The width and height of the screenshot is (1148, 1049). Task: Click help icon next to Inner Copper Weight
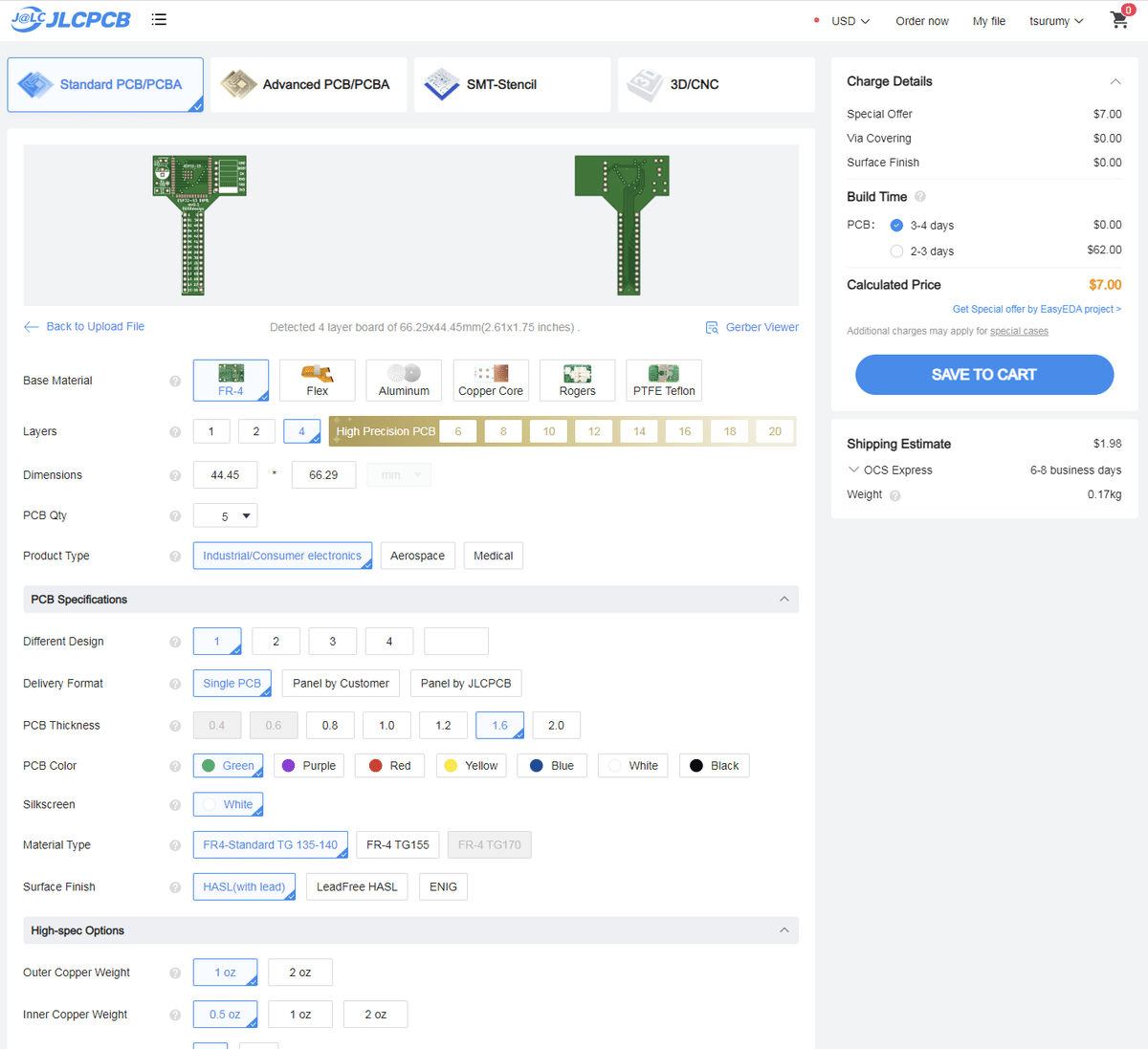click(175, 1015)
